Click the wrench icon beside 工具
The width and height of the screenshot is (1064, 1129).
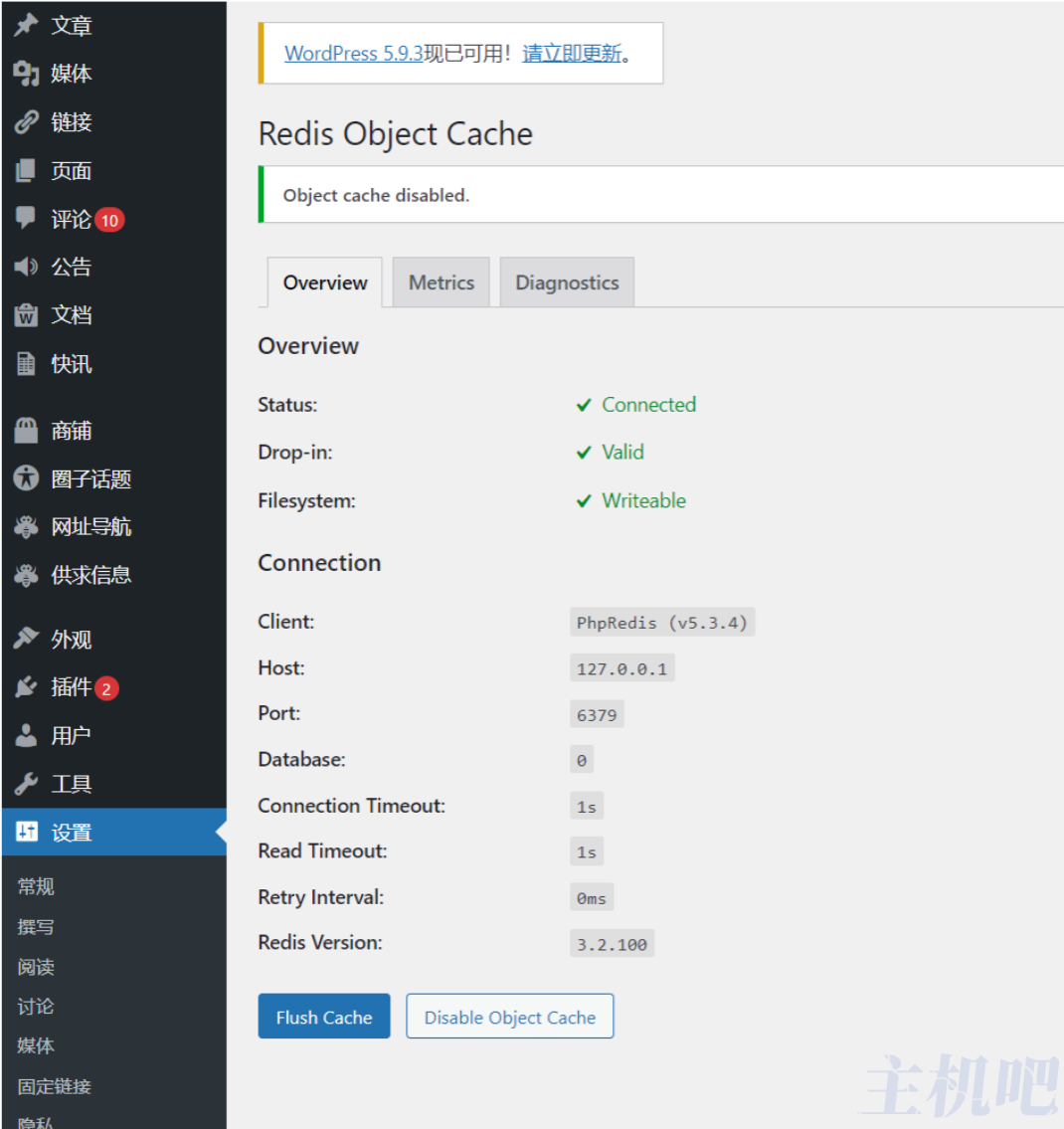coord(26,784)
